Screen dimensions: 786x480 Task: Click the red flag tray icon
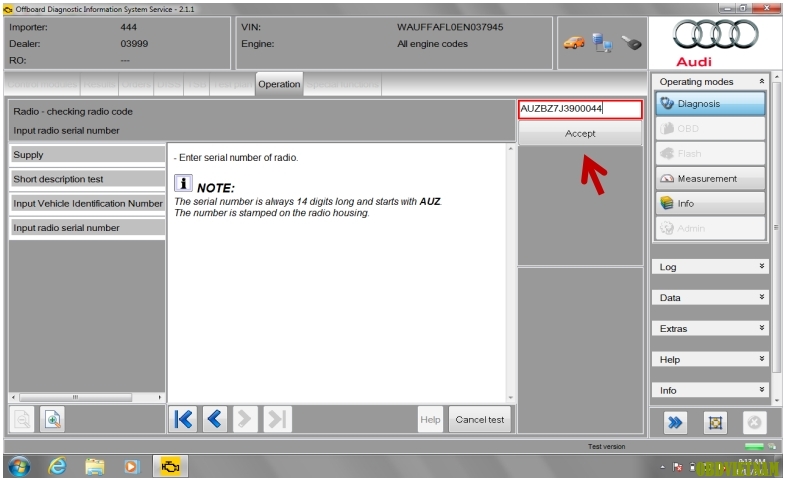pos(677,467)
